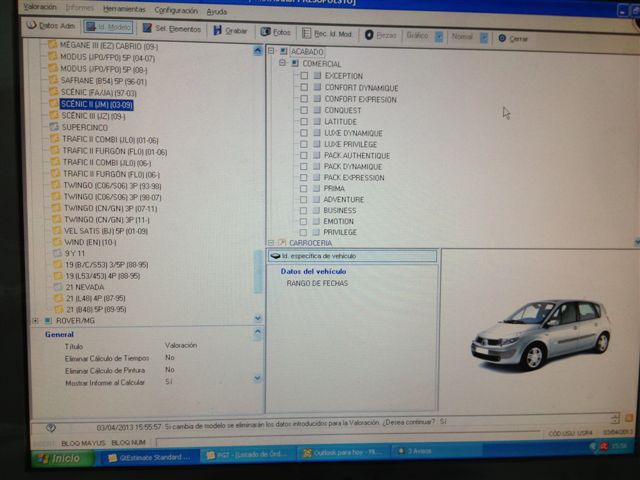Select 21 NEVADA model entry

point(85,287)
